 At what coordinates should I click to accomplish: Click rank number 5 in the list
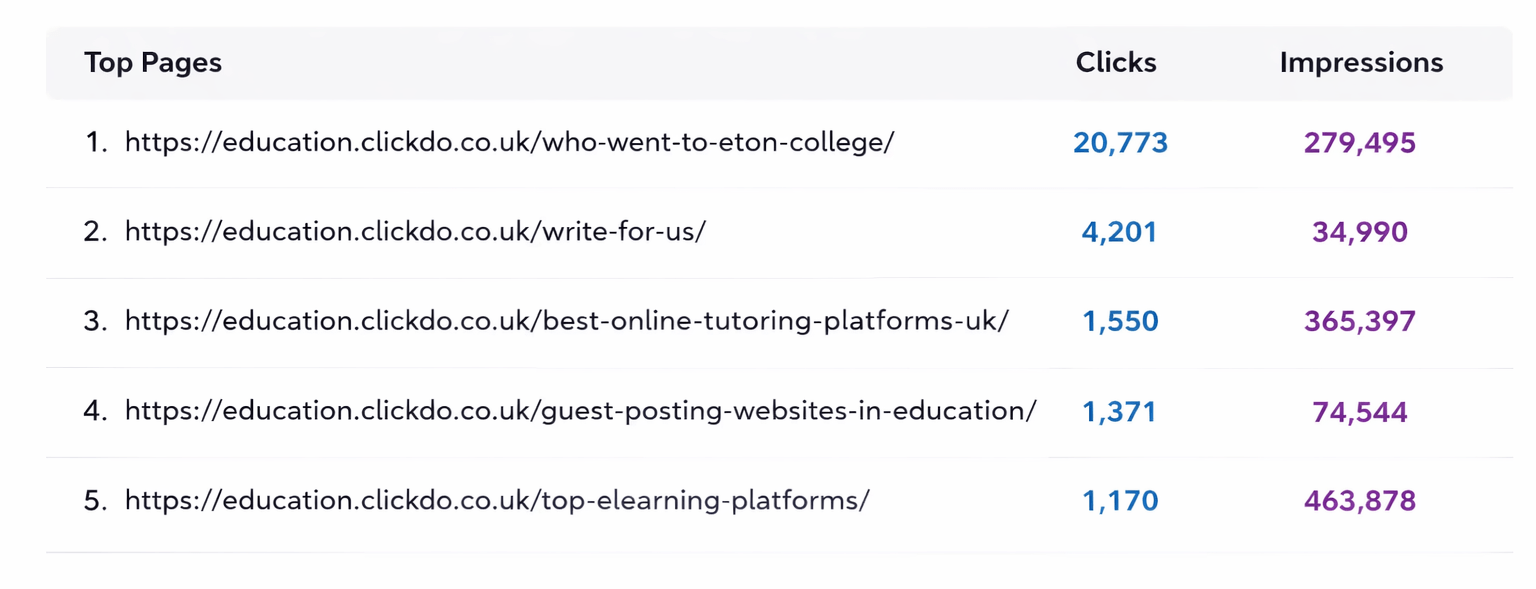pyautogui.click(x=95, y=501)
